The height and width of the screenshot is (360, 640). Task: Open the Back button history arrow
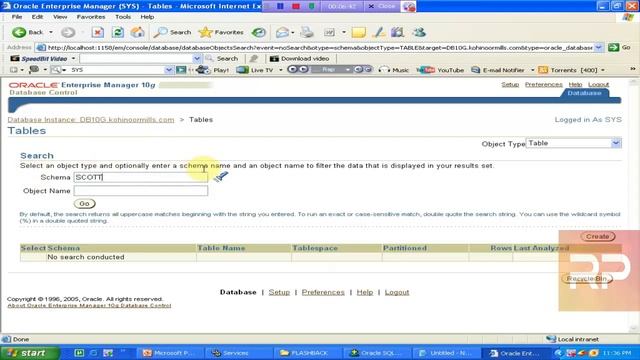[x=51, y=32]
